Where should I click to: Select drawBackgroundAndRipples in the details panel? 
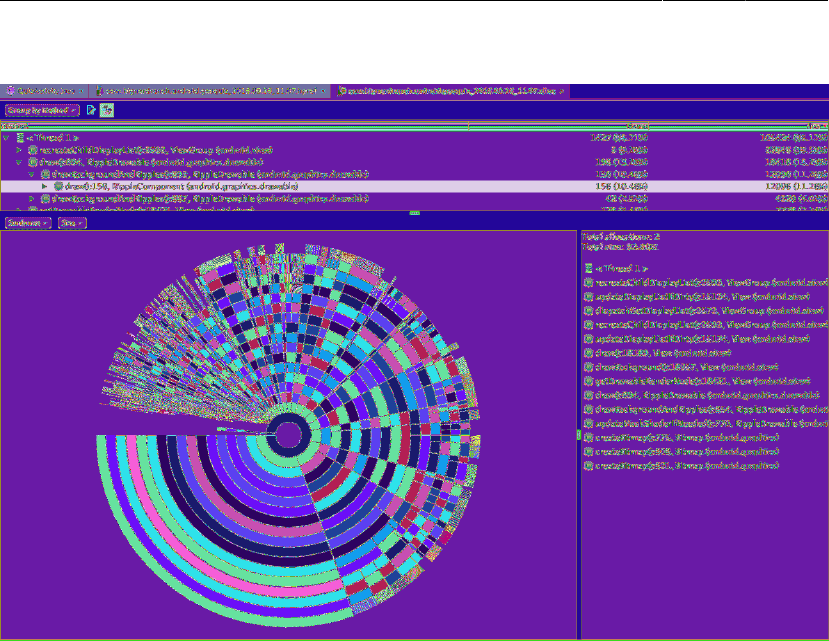(712, 409)
